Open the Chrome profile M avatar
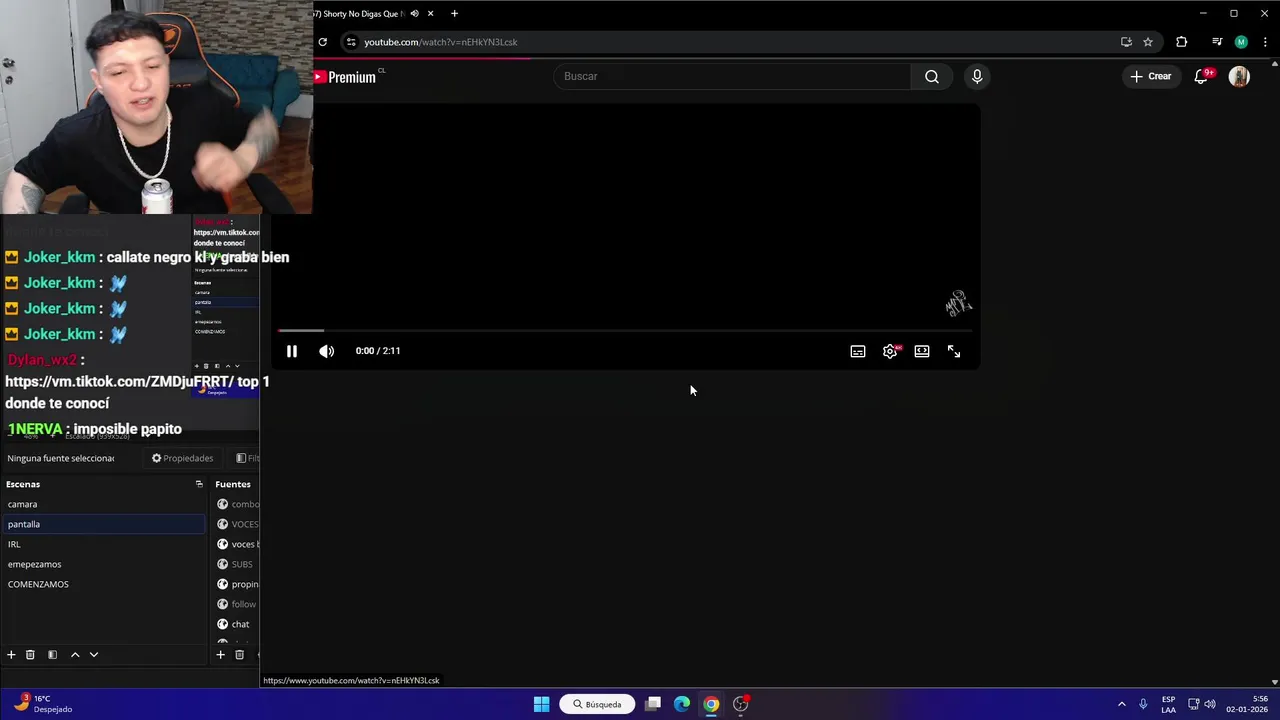Viewport: 1280px width, 720px height. (x=1241, y=42)
